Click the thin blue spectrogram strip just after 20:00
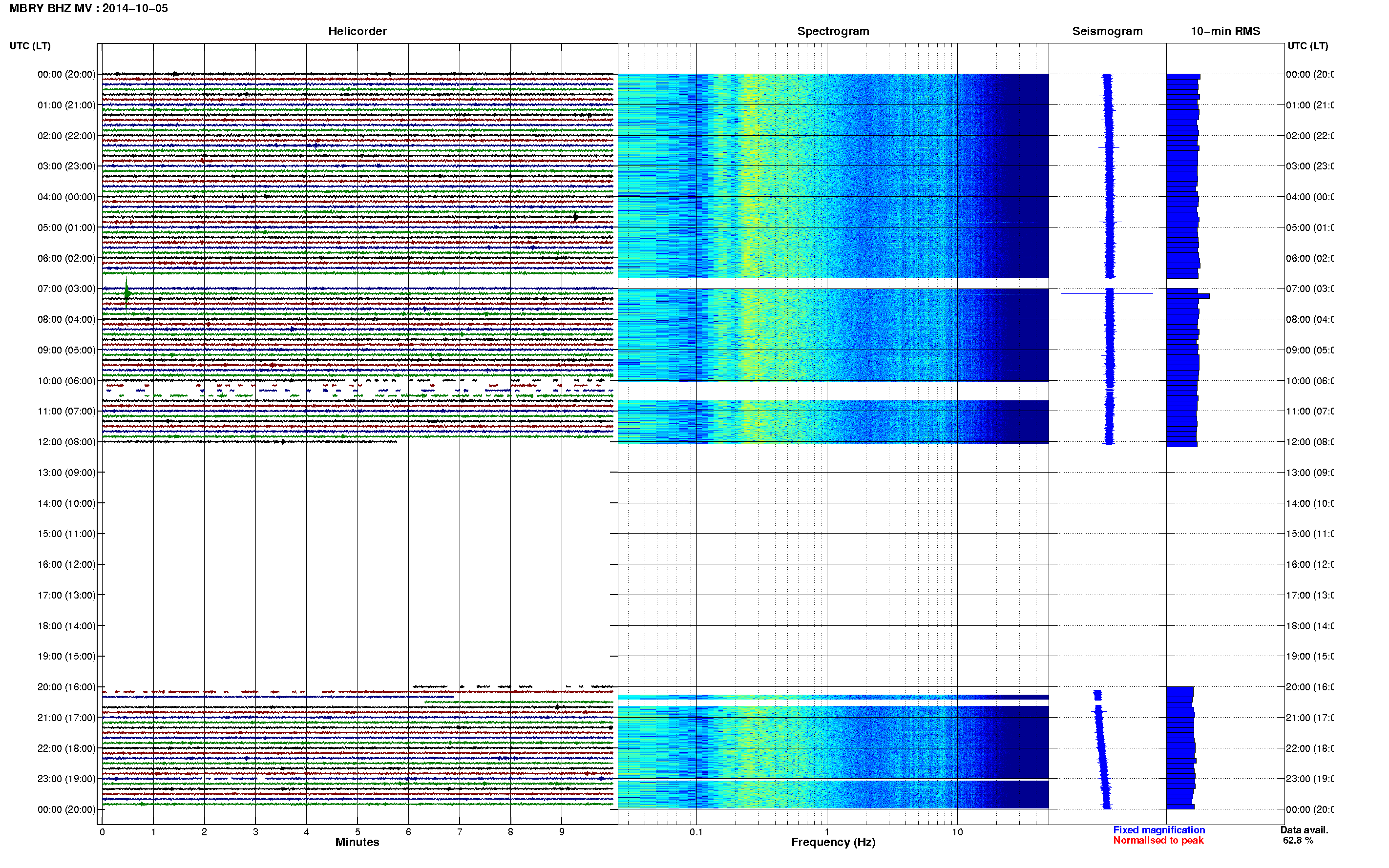Screen dimensions: 1389x868 833,697
